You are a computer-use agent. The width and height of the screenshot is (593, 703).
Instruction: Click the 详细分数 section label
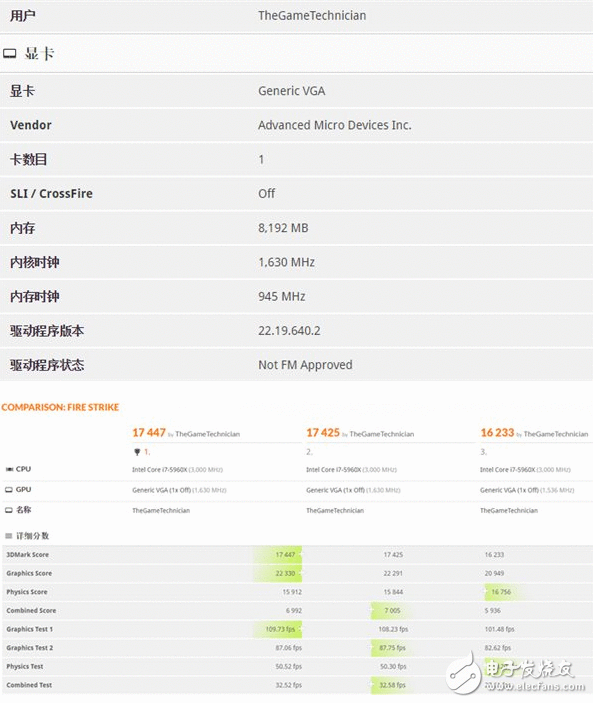(32, 536)
